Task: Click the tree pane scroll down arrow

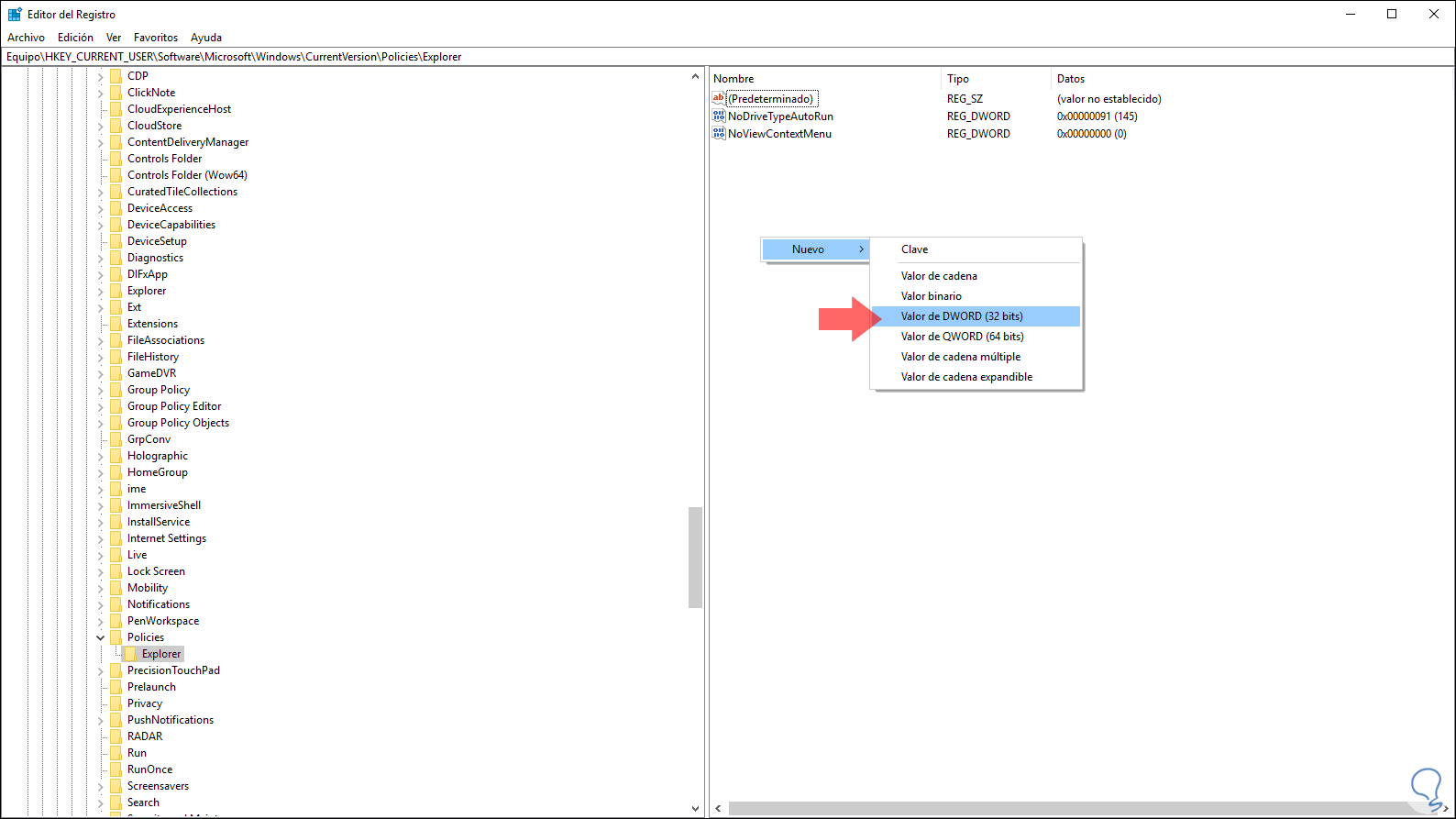Action: [695, 809]
